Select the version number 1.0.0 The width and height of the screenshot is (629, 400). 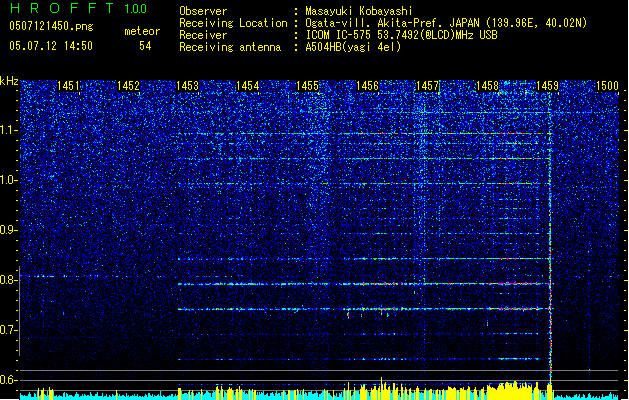coord(136,9)
